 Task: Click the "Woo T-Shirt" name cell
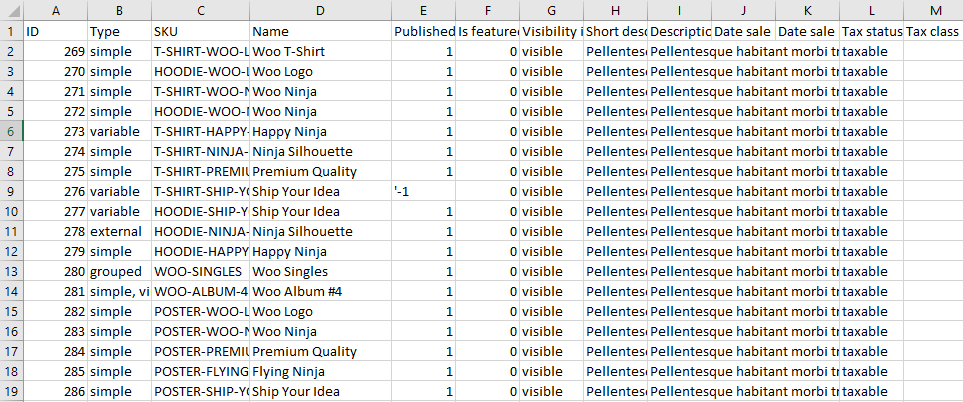pyautogui.click(x=320, y=51)
